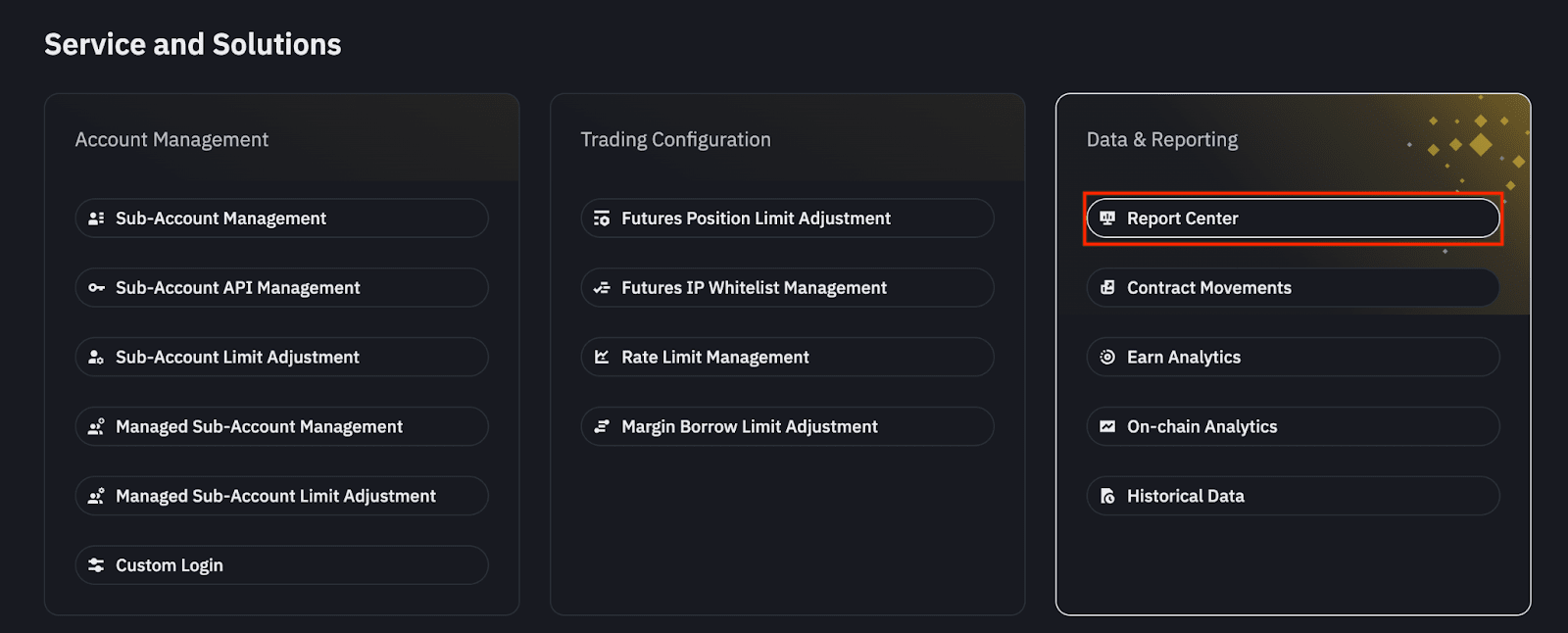This screenshot has height=633, width=1568.
Task: Click the Earn Analytics circular icon
Action: coord(1107,358)
